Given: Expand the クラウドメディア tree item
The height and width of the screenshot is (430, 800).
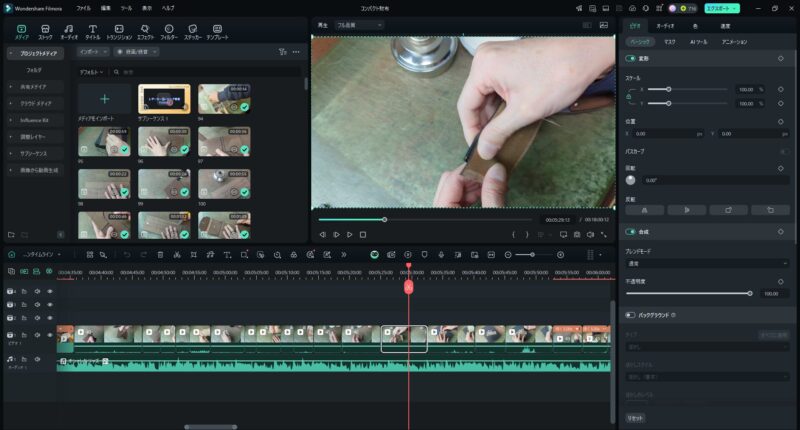Looking at the screenshot, I should 11,104.
